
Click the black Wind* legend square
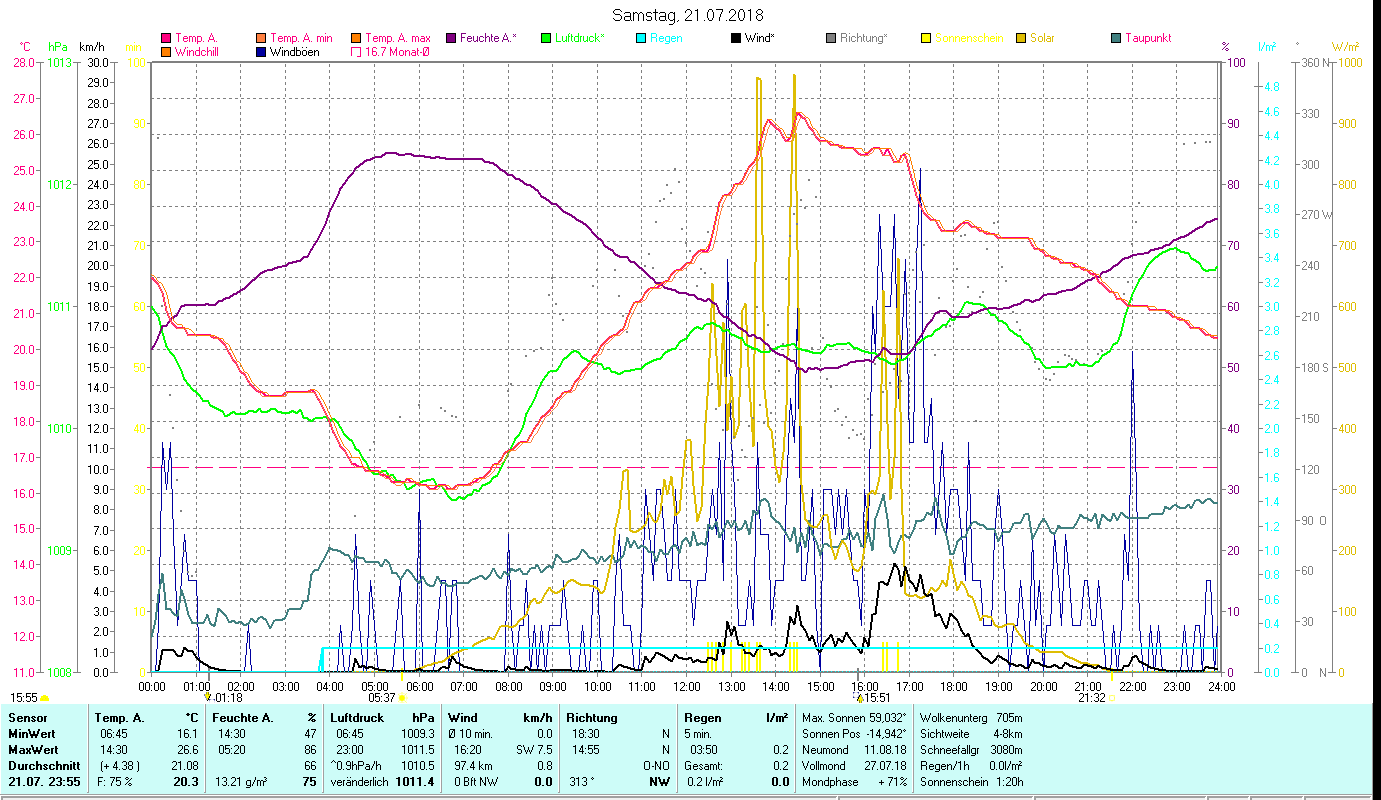736,38
